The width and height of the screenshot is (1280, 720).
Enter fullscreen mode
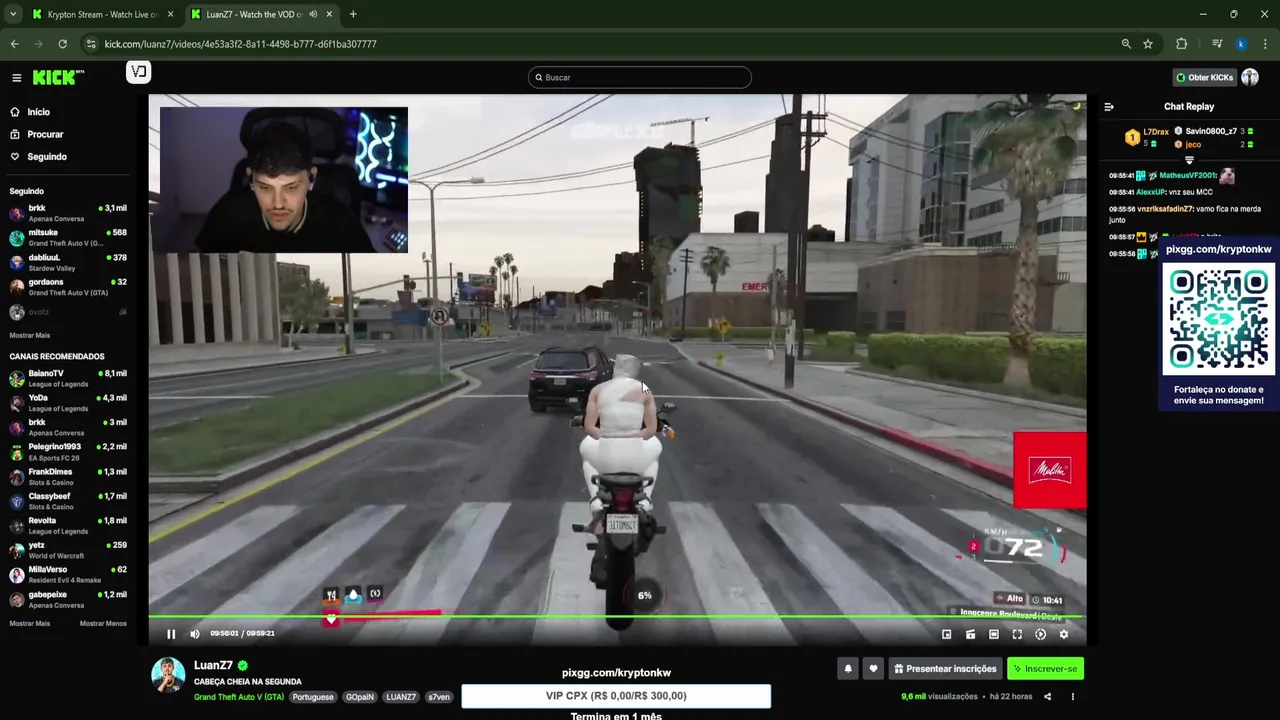pyautogui.click(x=1017, y=634)
